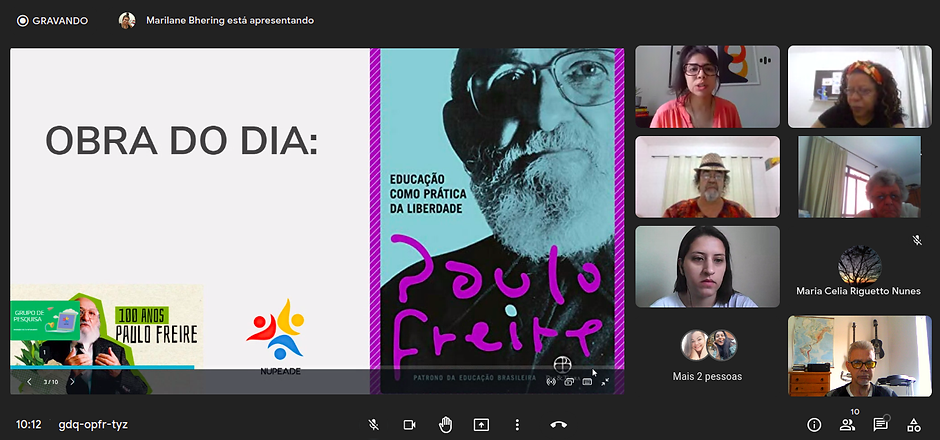Click the 10:12 time display
Screen dimensions: 940x440
[29, 425]
